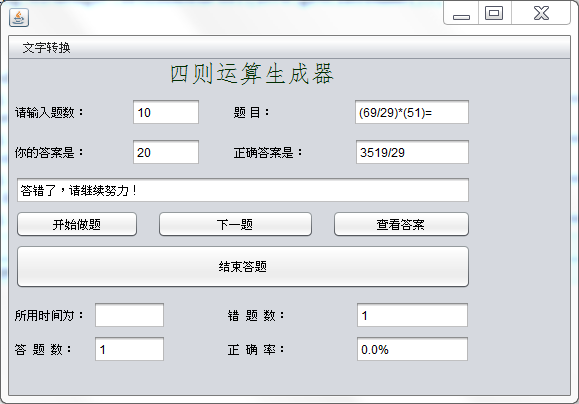
Task: Click the 正确答案是： label
Action: (268, 152)
